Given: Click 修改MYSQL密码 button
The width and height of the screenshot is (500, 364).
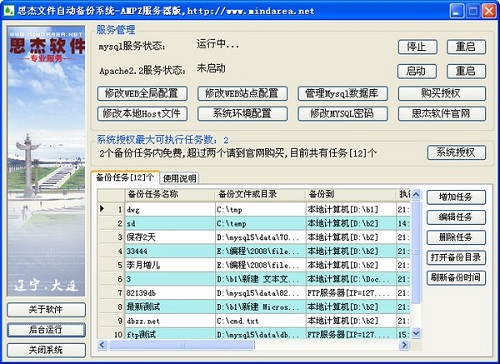Looking at the screenshot, I should point(343,114).
